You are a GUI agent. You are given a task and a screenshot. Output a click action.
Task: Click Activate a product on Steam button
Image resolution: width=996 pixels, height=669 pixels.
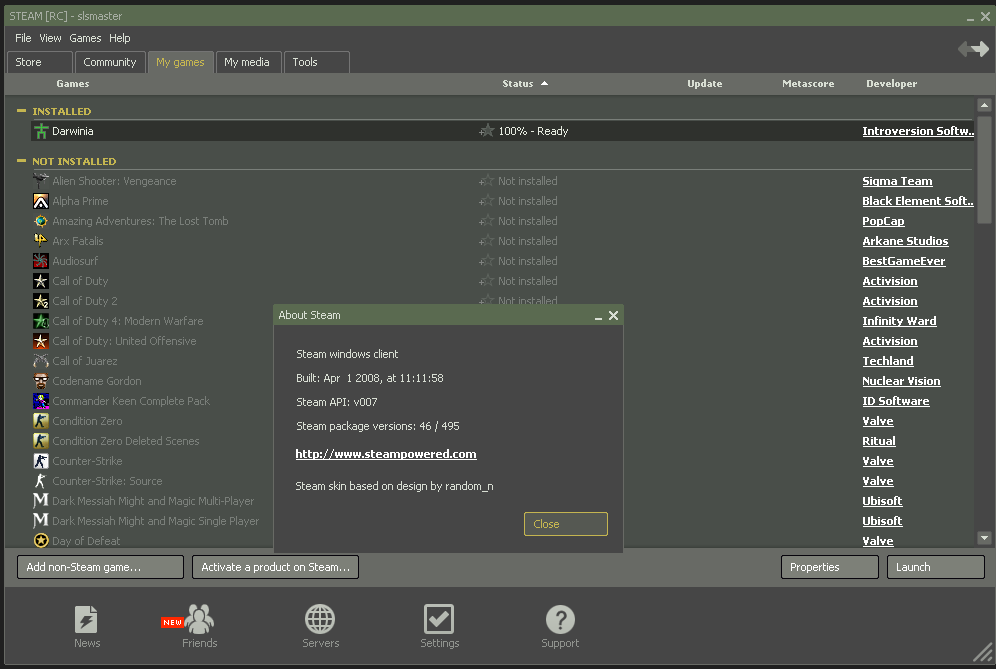click(275, 567)
